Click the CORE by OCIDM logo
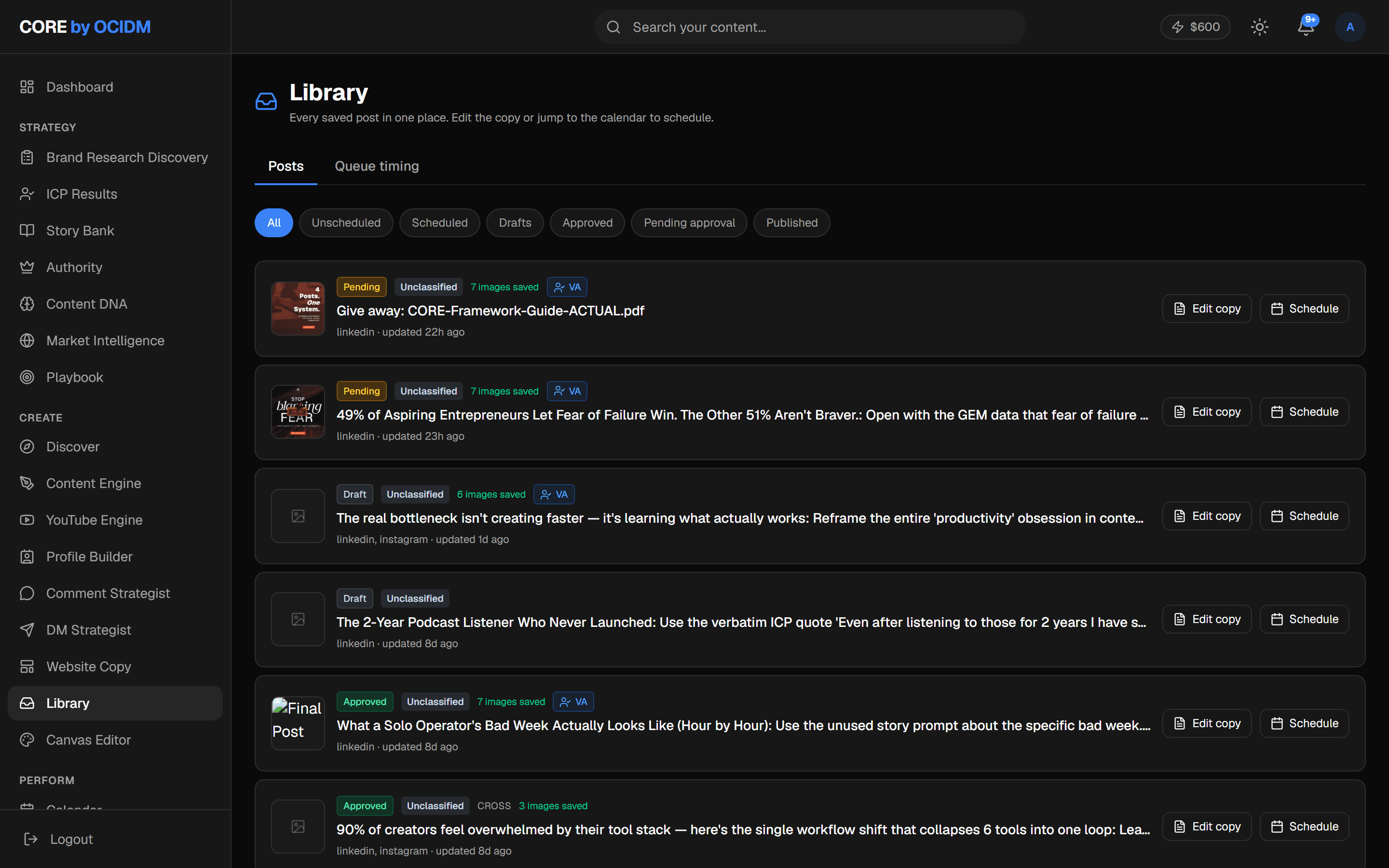The image size is (1389, 868). (x=85, y=27)
